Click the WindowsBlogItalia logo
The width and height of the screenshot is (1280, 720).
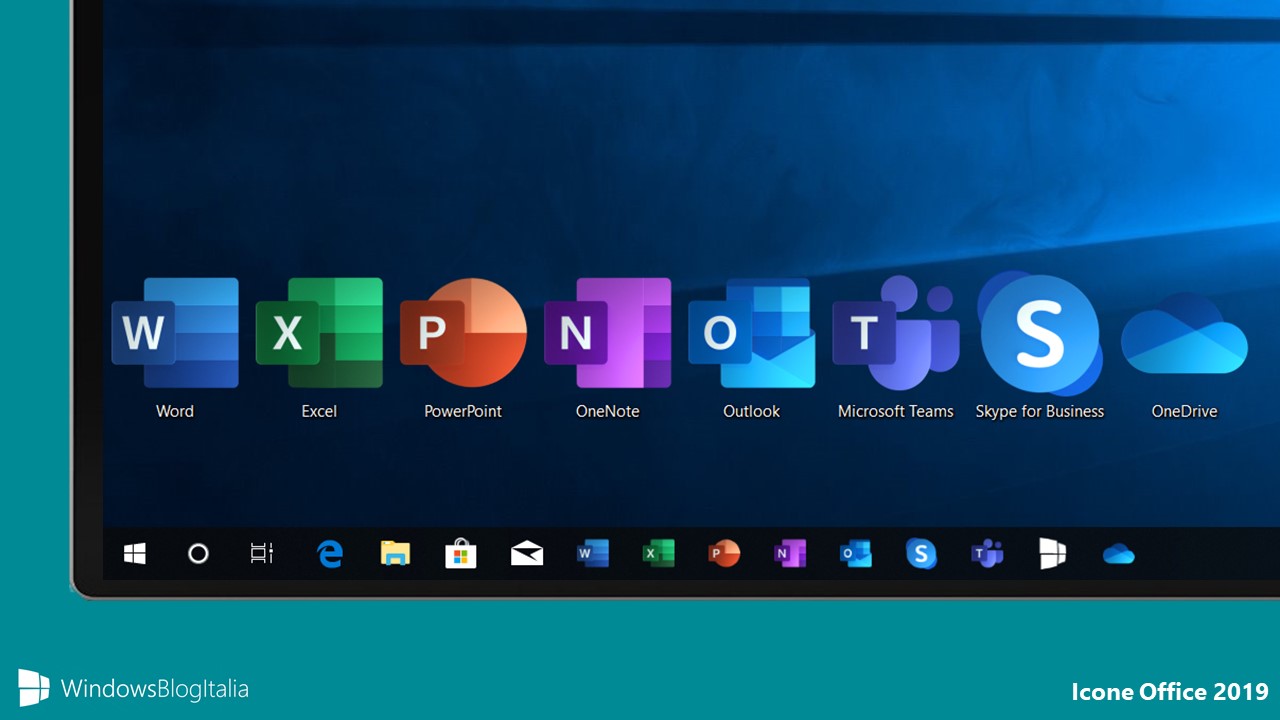point(133,688)
